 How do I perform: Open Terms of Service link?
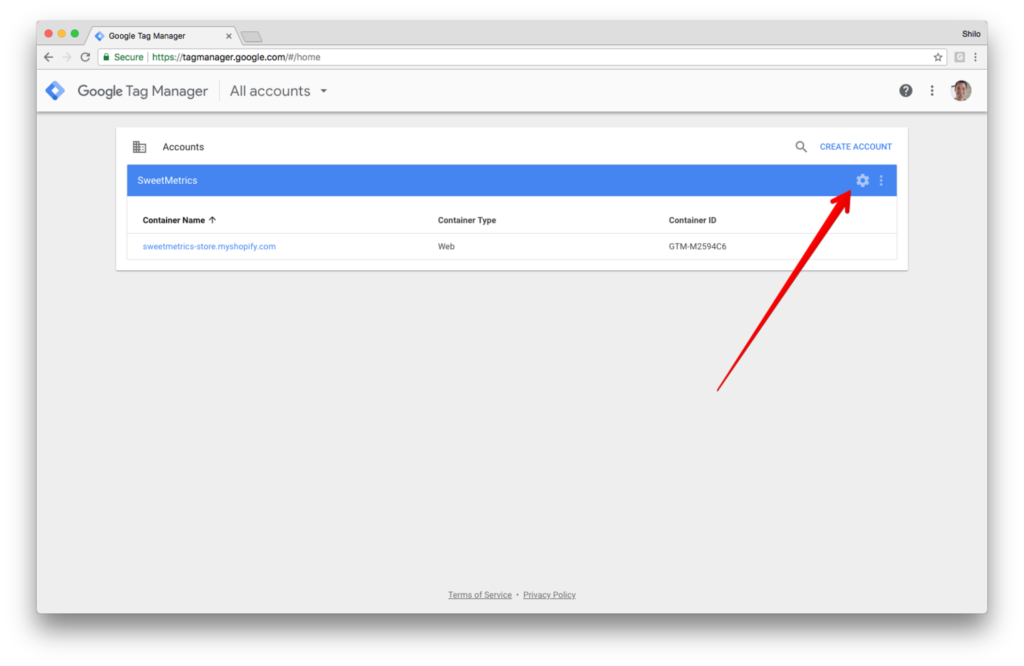point(479,595)
